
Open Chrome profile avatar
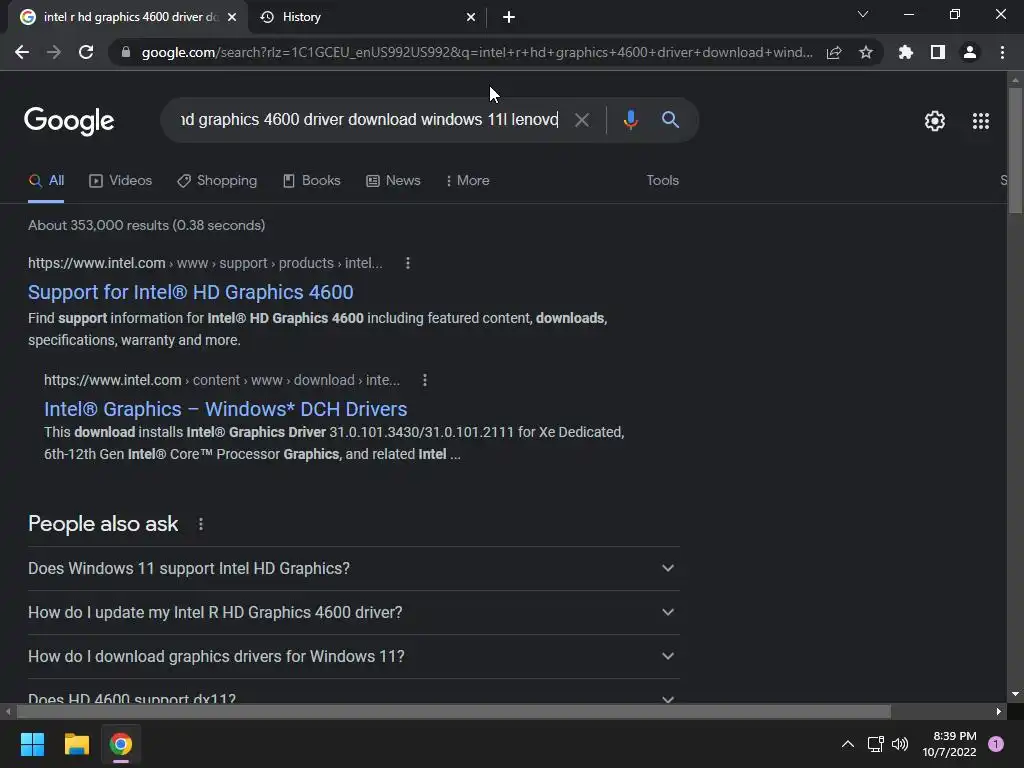point(970,52)
